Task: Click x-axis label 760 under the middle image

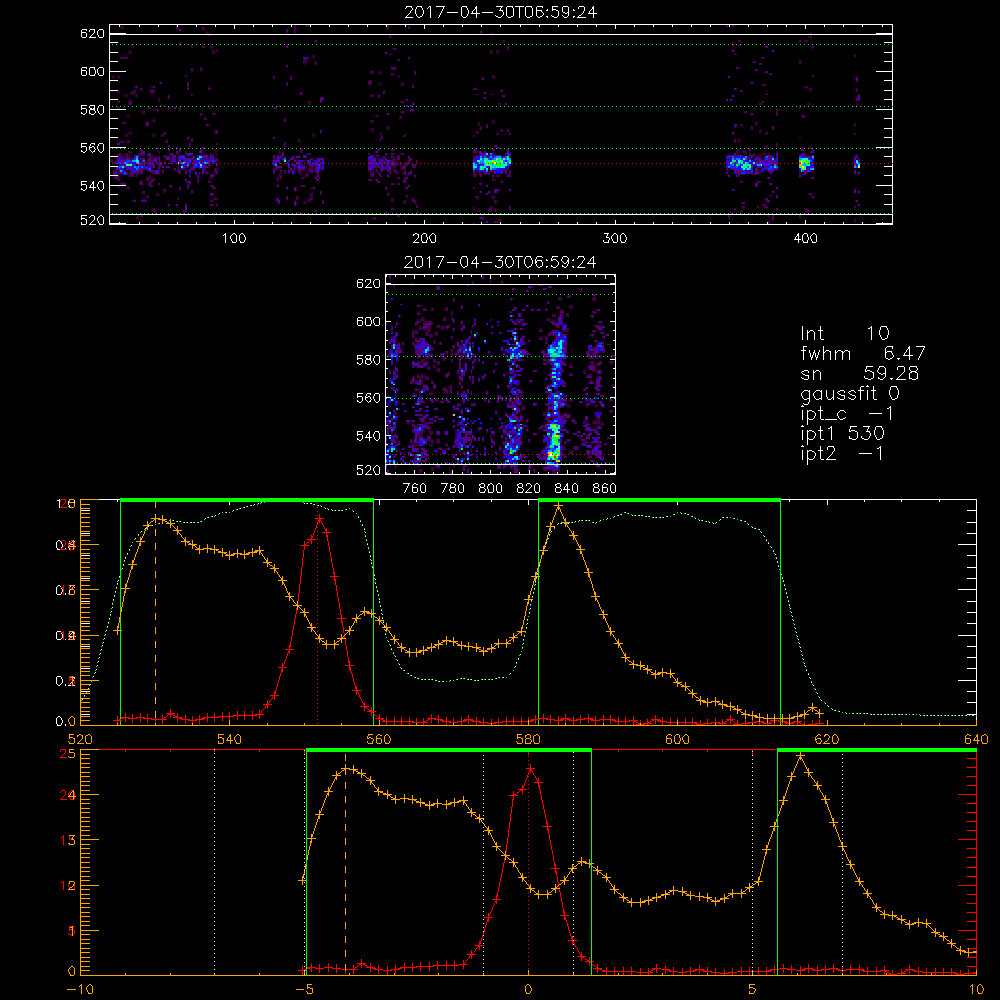Action: coord(415,489)
